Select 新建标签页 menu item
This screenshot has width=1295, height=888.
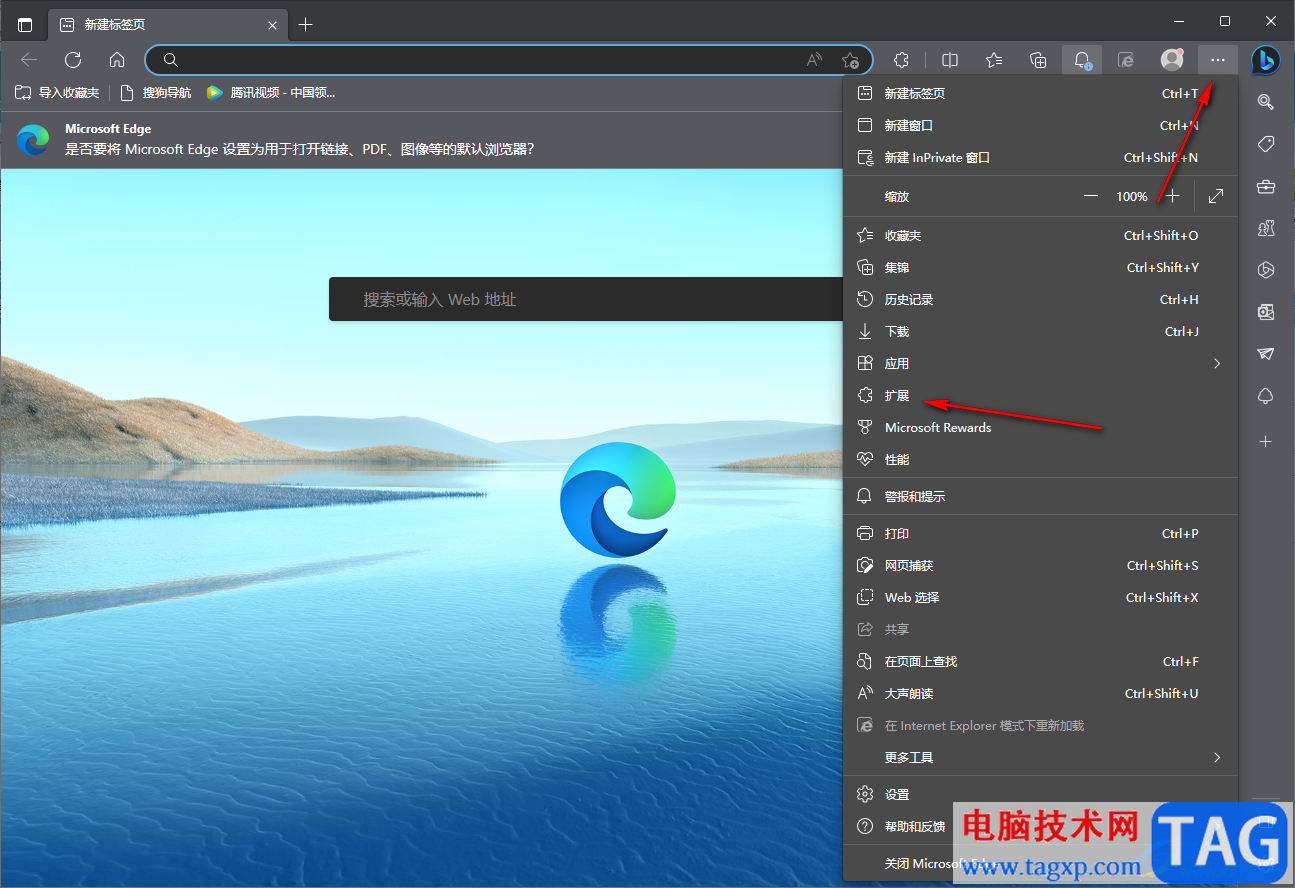[1041, 93]
